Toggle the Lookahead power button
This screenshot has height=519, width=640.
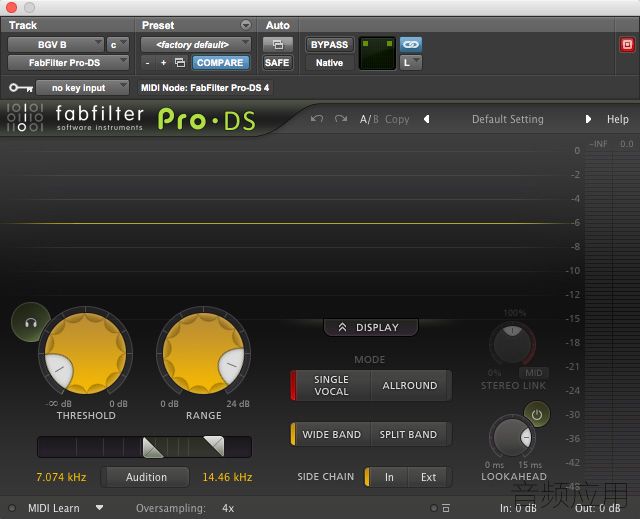pyautogui.click(x=536, y=415)
